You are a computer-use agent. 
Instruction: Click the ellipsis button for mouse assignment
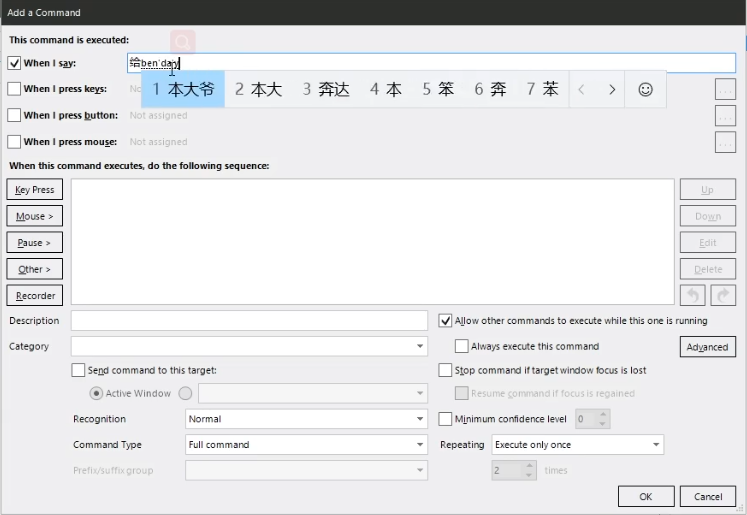[726, 142]
